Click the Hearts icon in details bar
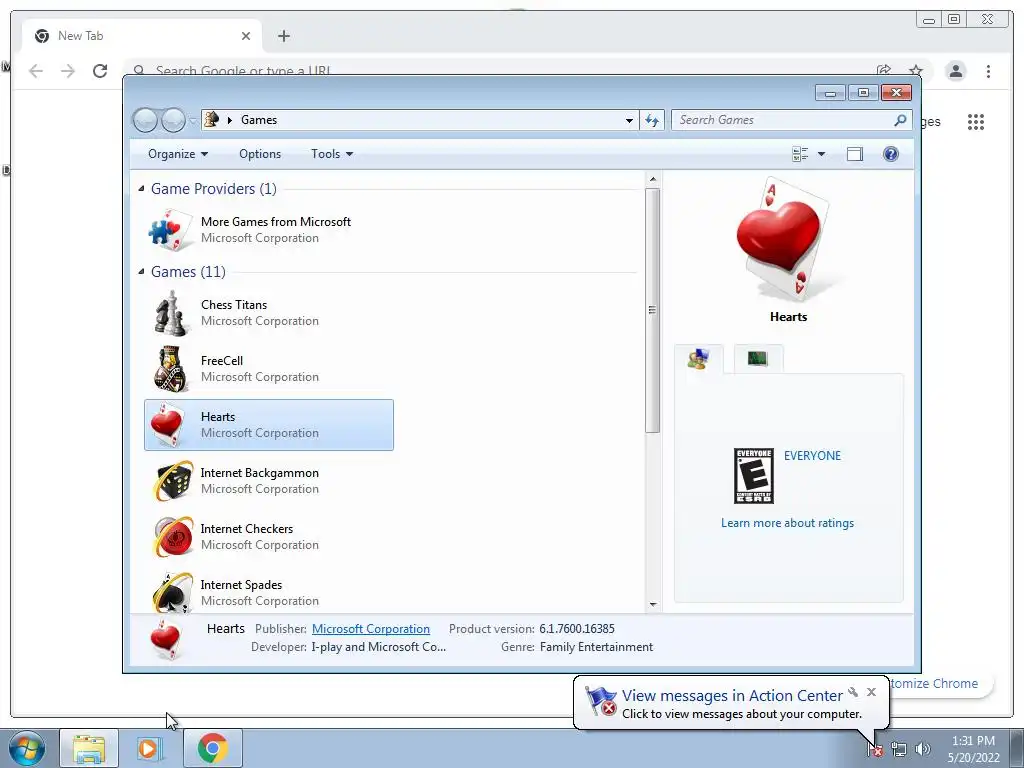 (x=165, y=639)
